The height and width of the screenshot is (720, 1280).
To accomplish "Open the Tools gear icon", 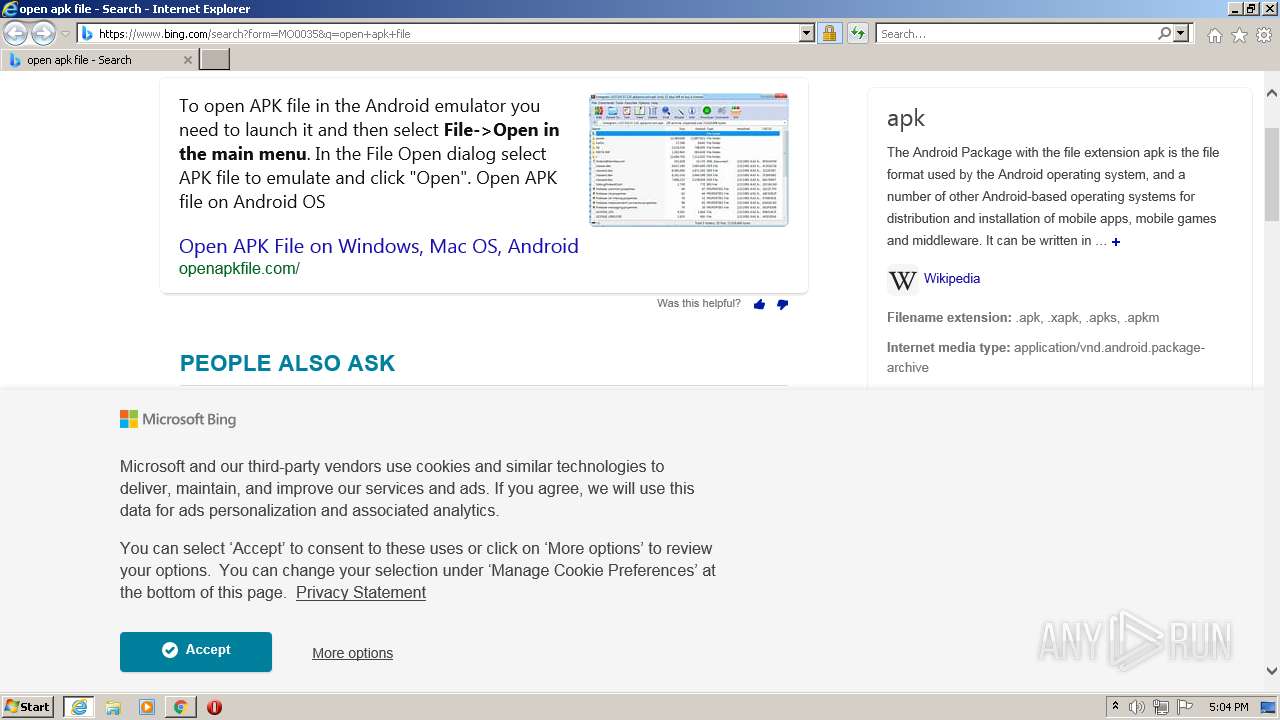I will pyautogui.click(x=1264, y=35).
